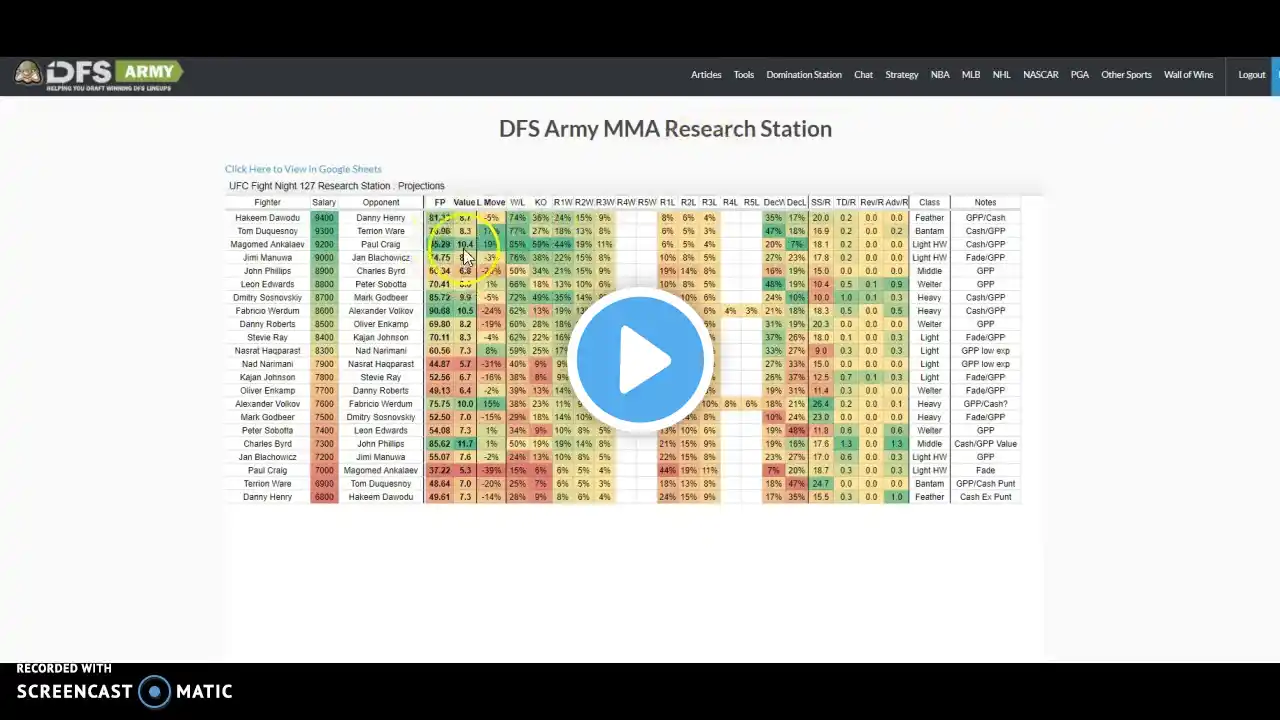Expand the Other Sports menu
The image size is (1280, 720).
coord(1126,75)
